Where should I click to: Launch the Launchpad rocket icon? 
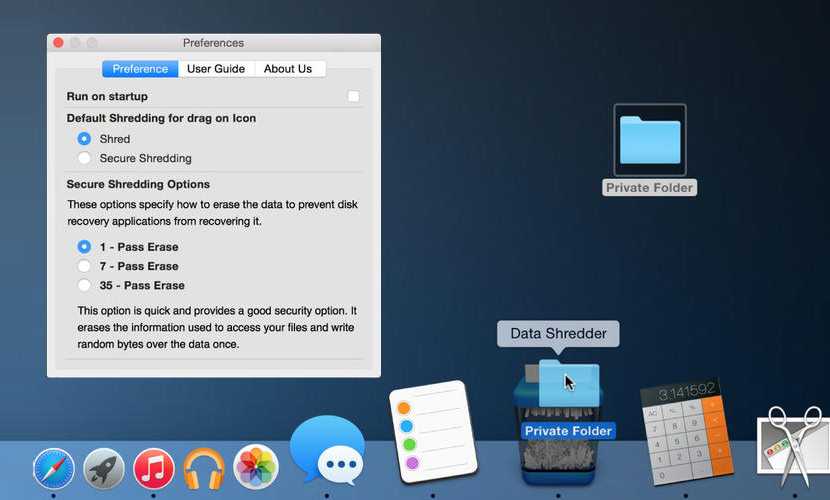(104, 468)
